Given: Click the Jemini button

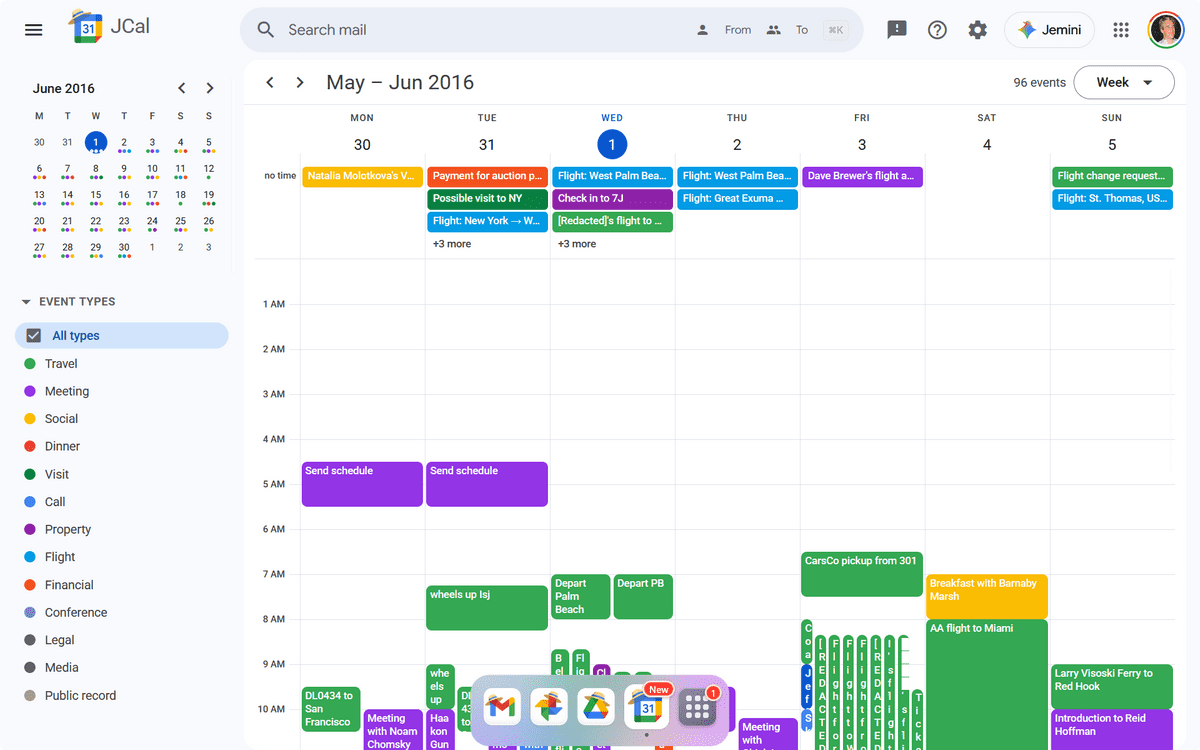Looking at the screenshot, I should tap(1049, 30).
